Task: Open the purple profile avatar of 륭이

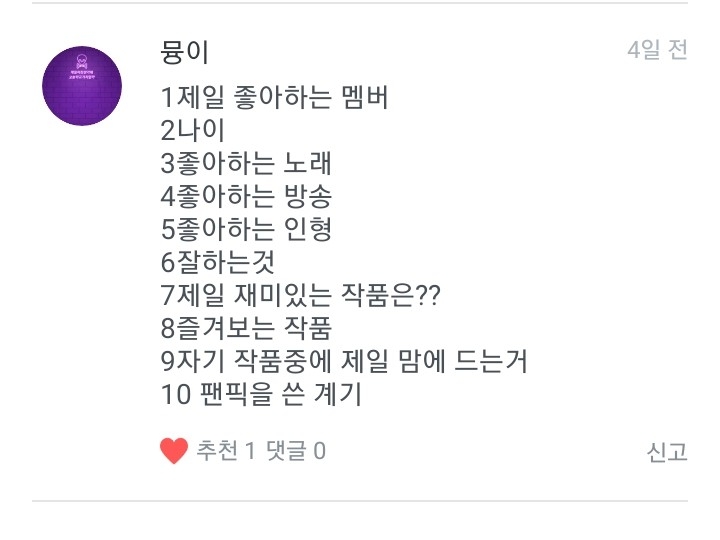Action: [82, 86]
